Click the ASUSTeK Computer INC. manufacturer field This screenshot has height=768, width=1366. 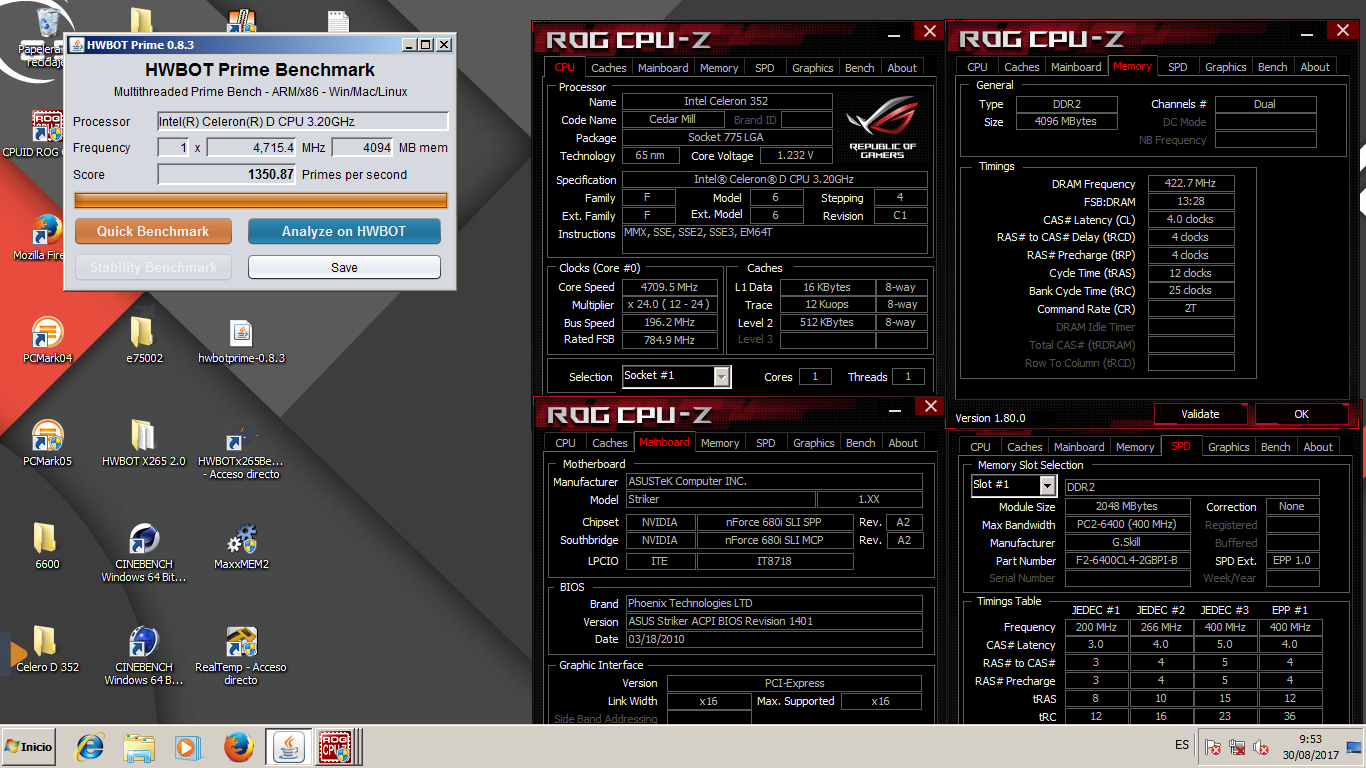coord(774,481)
